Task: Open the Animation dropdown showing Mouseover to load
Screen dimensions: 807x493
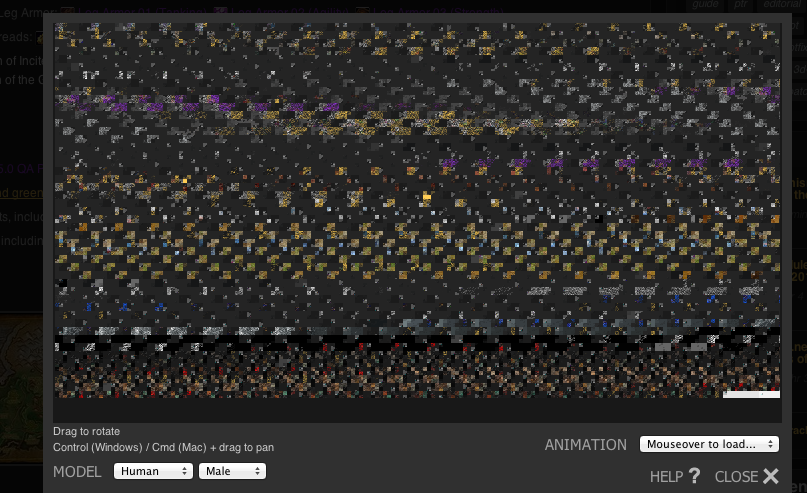Action: pos(709,444)
